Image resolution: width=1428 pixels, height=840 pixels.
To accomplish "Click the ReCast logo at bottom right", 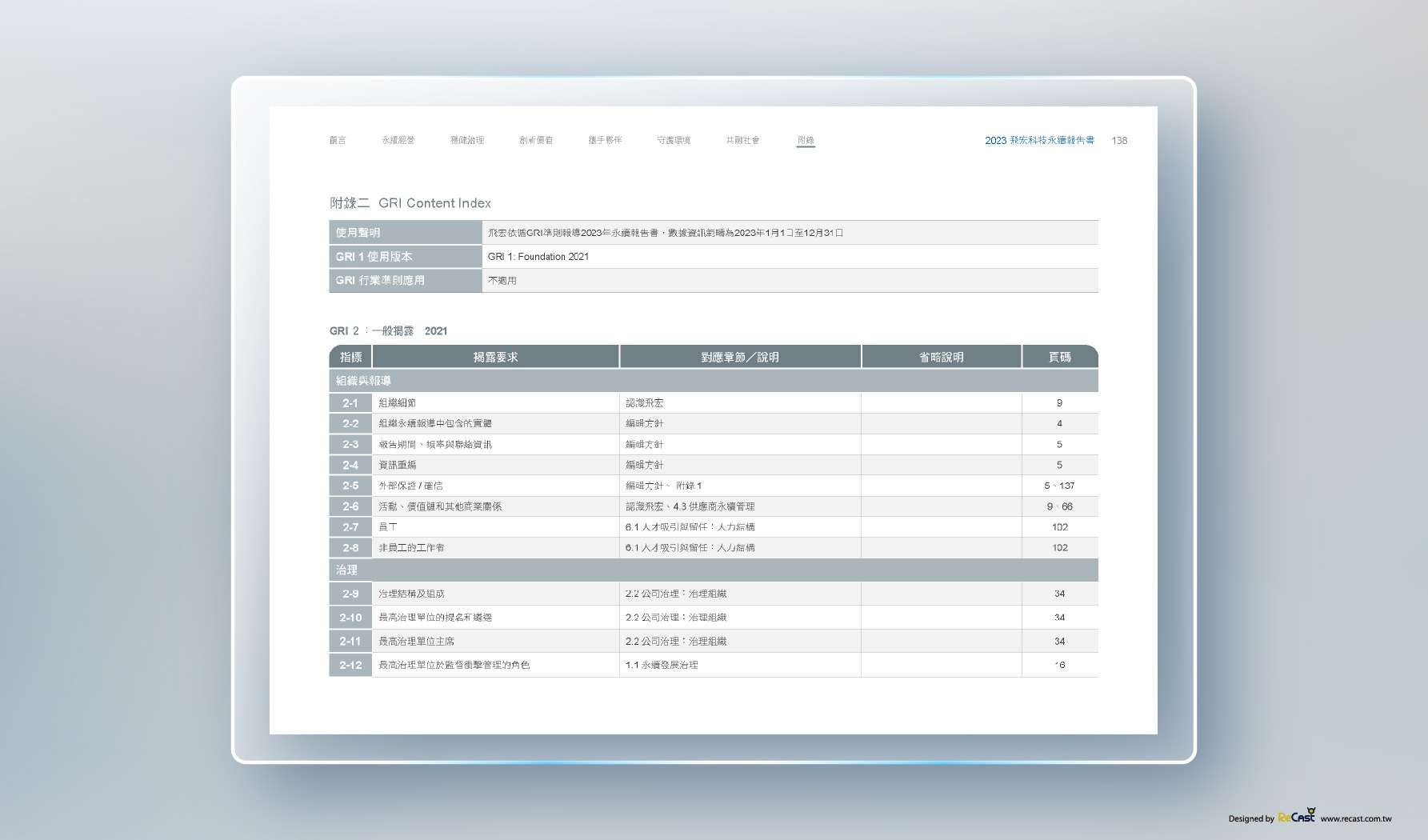I will [1297, 816].
